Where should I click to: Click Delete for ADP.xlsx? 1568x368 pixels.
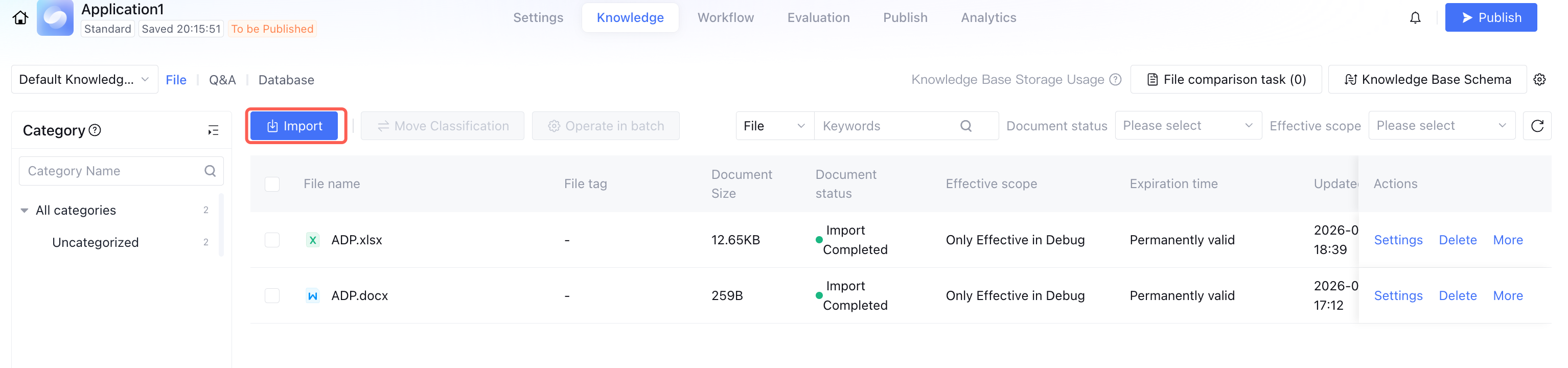(1457, 240)
